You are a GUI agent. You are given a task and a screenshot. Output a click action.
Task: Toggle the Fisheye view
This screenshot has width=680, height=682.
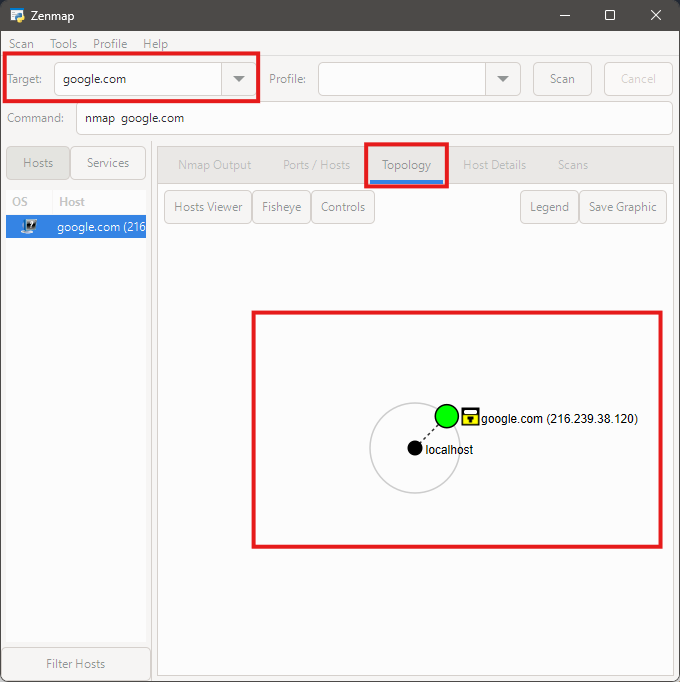click(x=281, y=207)
